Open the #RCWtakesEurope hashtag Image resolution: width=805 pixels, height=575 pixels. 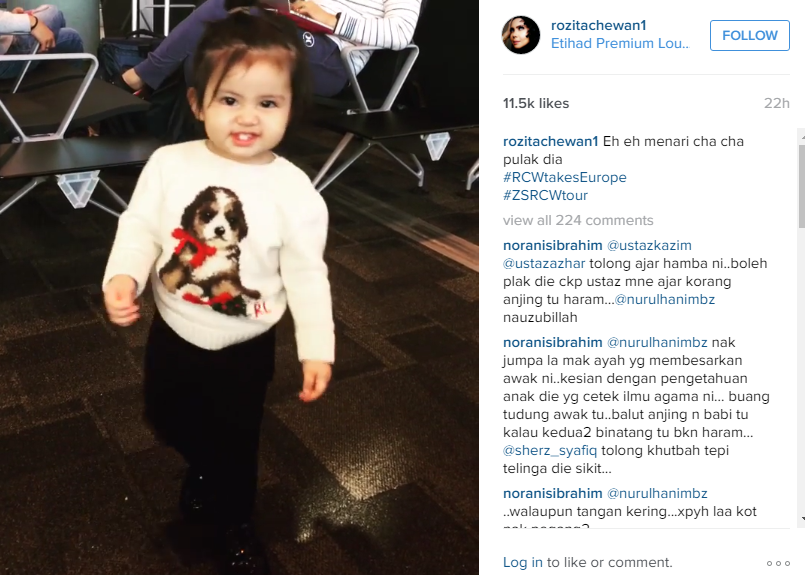(x=565, y=177)
